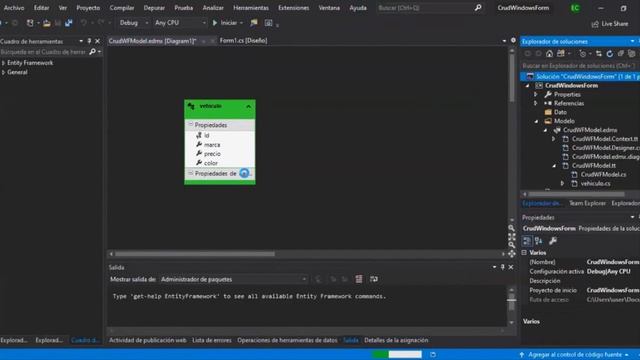
Task: Click the collapse all icon in Solution Explorer
Action: (620, 53)
